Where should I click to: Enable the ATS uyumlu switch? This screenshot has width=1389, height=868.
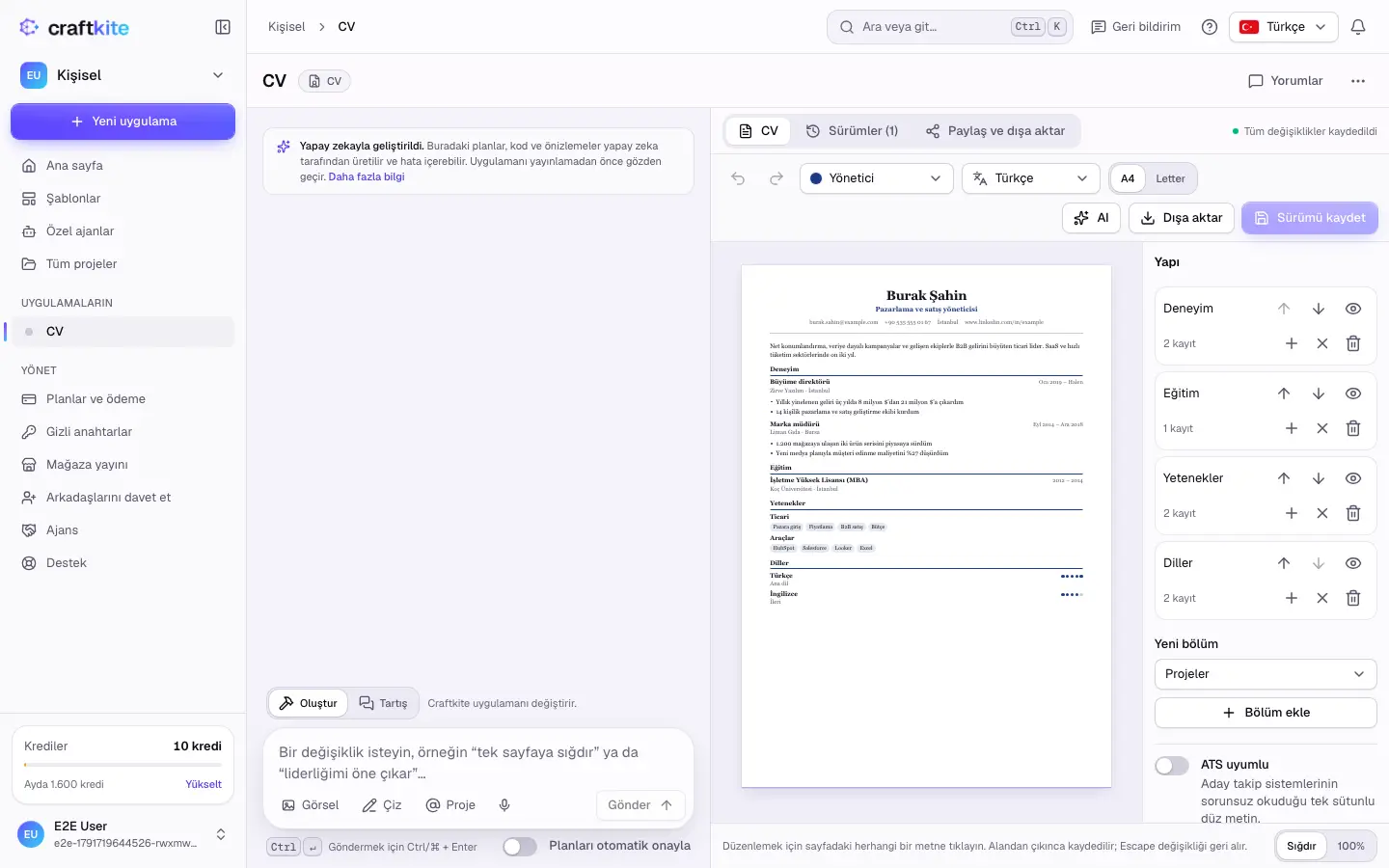coord(1172,766)
